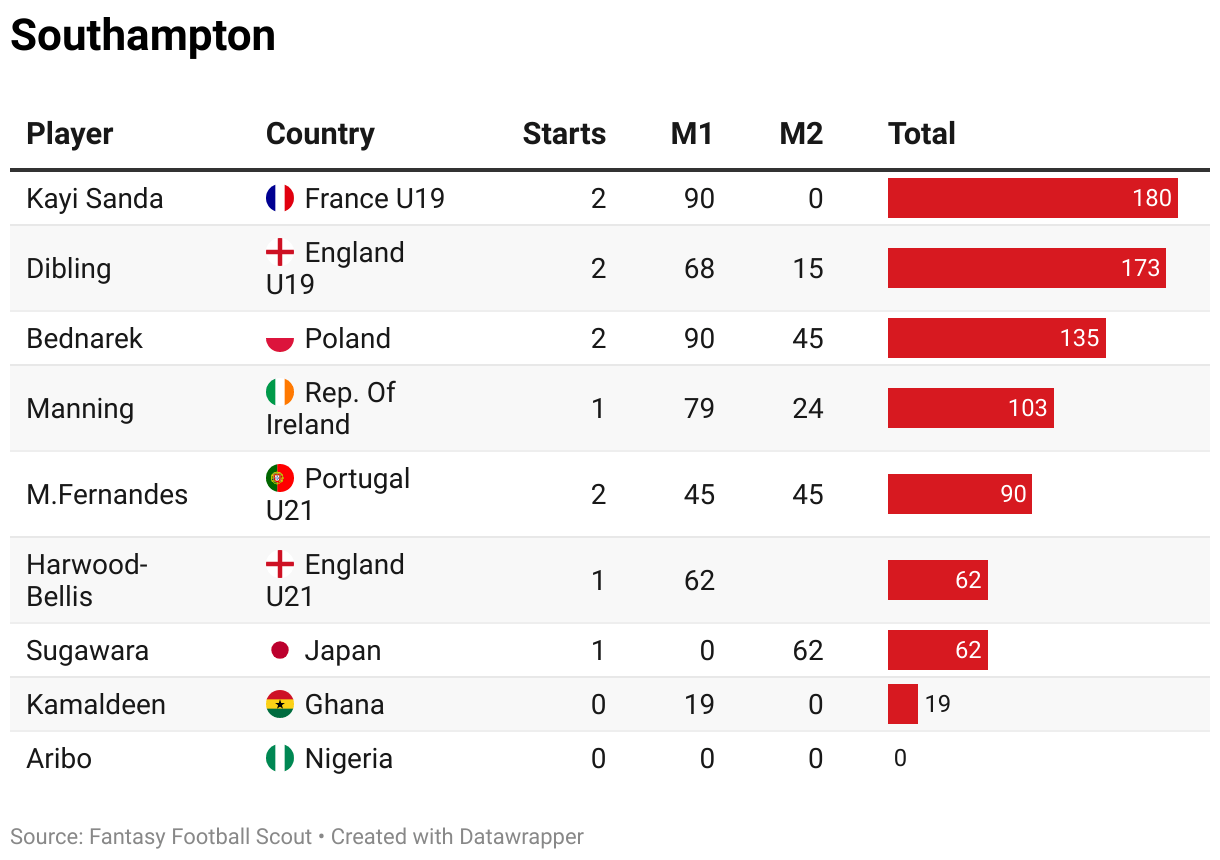
Task: Click the France flag icon
Action: click(x=280, y=198)
